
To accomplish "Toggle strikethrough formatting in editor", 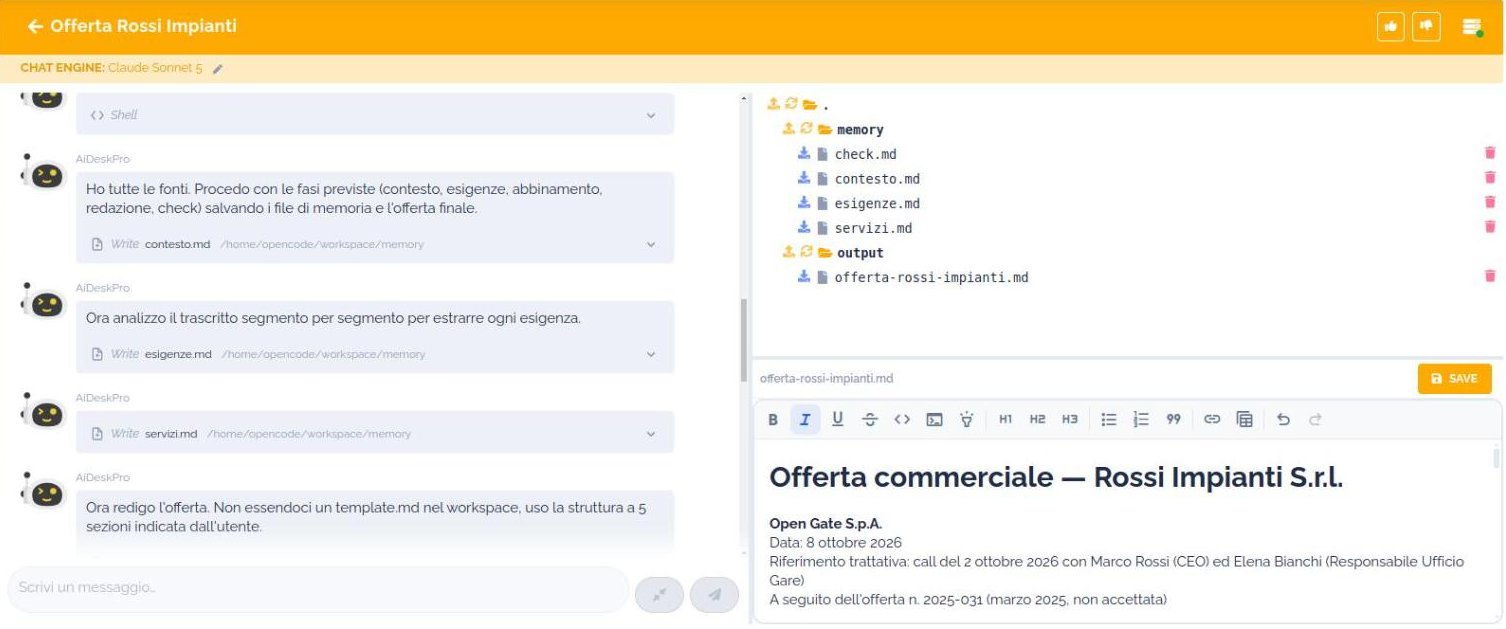I will point(870,420).
